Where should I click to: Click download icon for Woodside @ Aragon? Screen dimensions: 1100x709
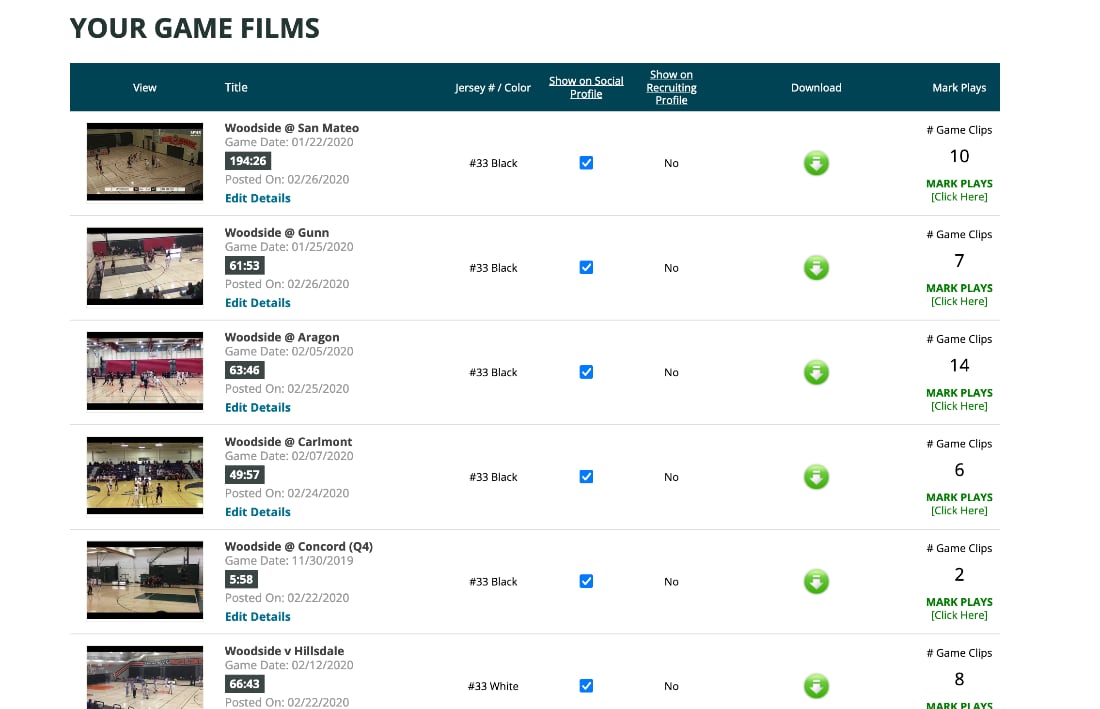tap(816, 372)
